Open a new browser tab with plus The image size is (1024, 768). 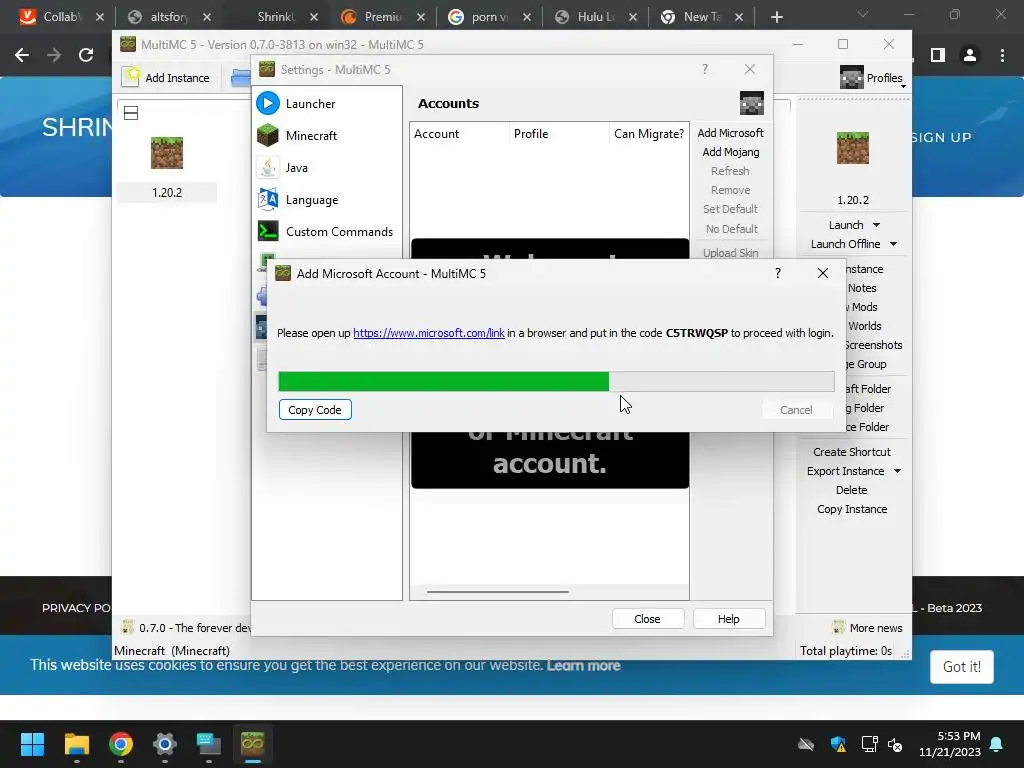tap(776, 17)
